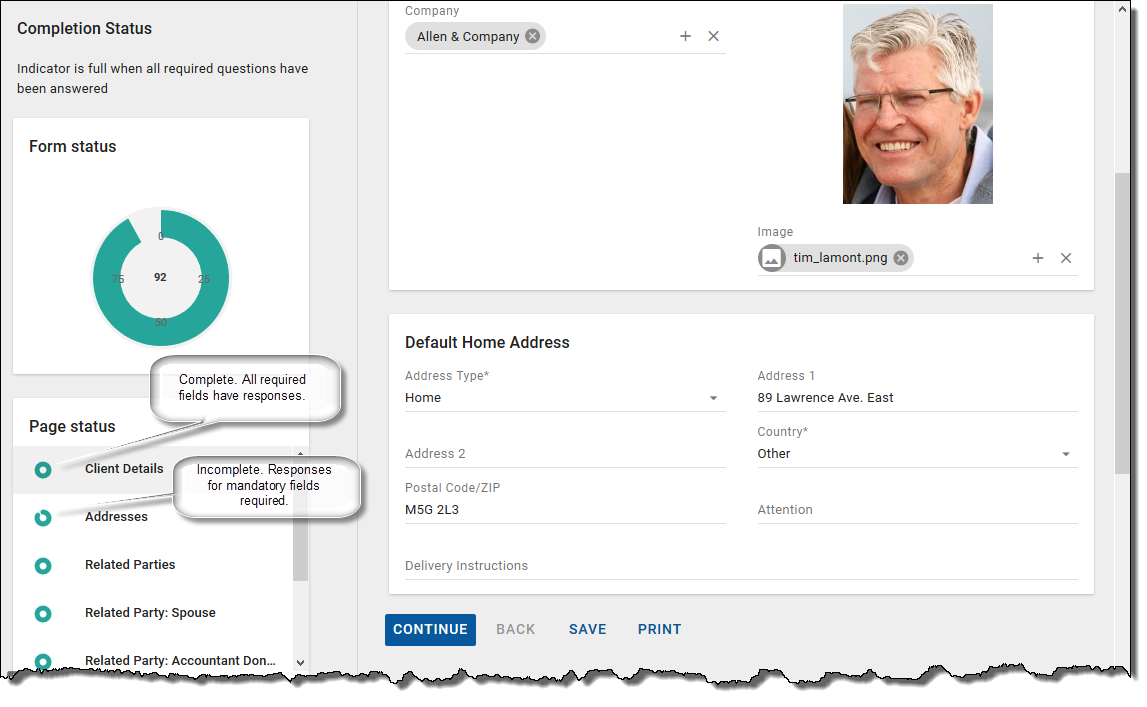Click the image file icon in the tim_lamont.png chip
The width and height of the screenshot is (1147, 707).
coord(771,257)
